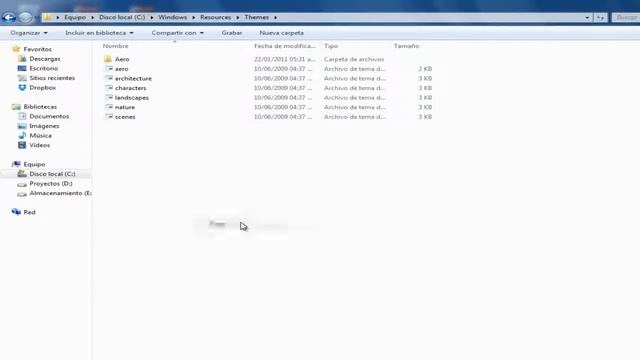Click Carpeta de archivos type cell
Viewport: 640px width, 360px height.
point(354,59)
